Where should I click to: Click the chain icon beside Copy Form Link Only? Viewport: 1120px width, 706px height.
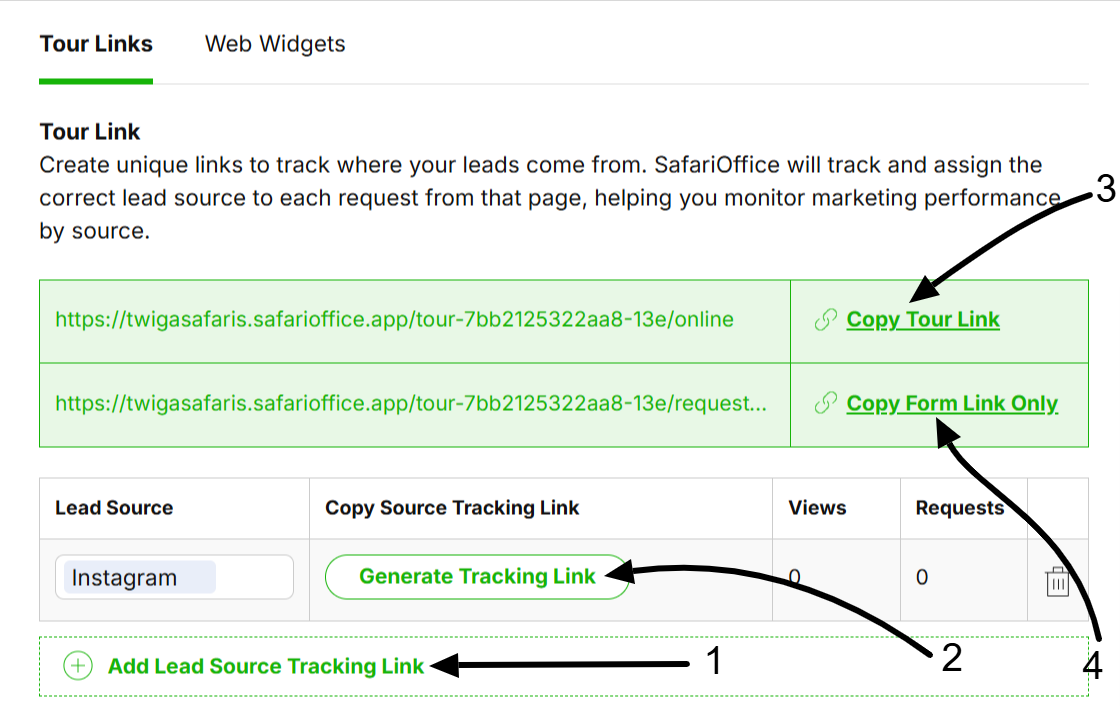pos(825,403)
